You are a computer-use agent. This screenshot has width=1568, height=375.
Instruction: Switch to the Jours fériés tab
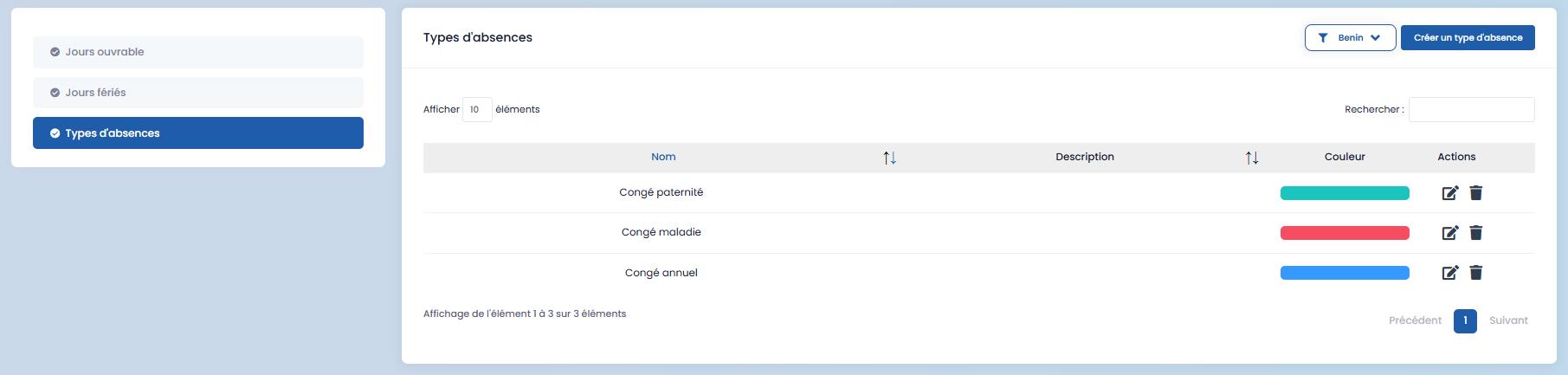pyautogui.click(x=198, y=93)
